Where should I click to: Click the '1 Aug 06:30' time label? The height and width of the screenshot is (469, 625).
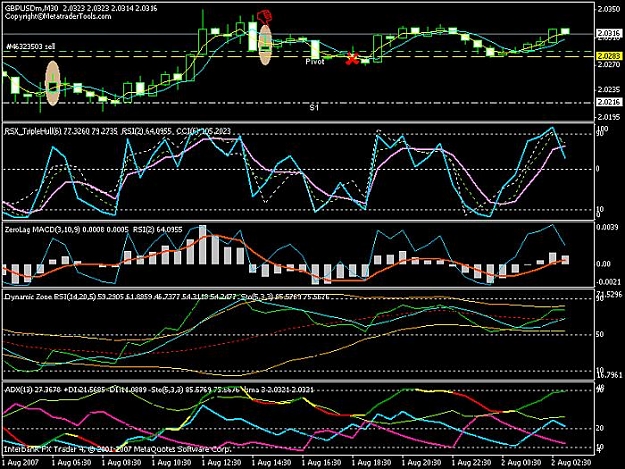click(x=71, y=463)
